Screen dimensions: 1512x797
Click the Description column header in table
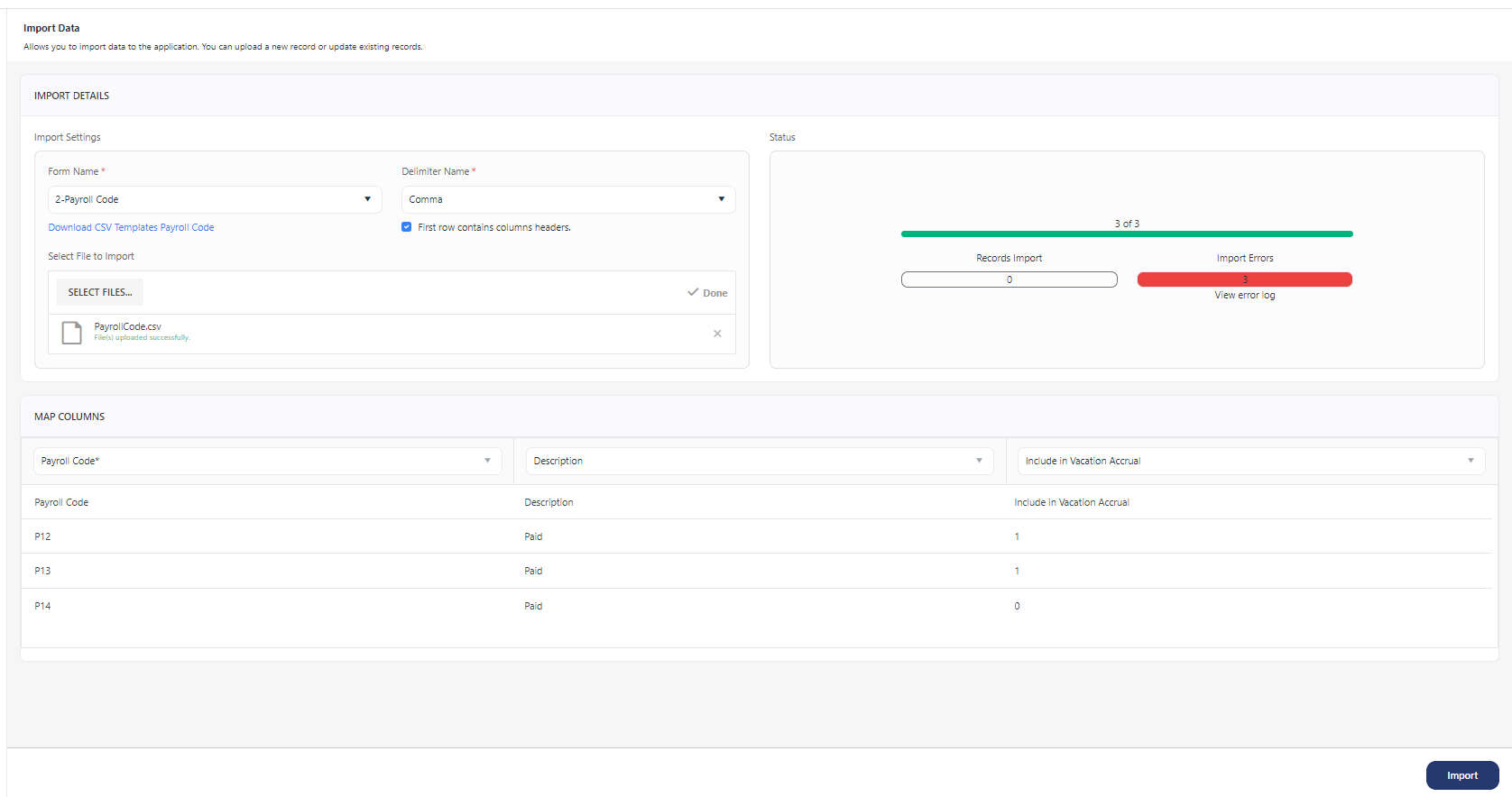click(x=549, y=502)
